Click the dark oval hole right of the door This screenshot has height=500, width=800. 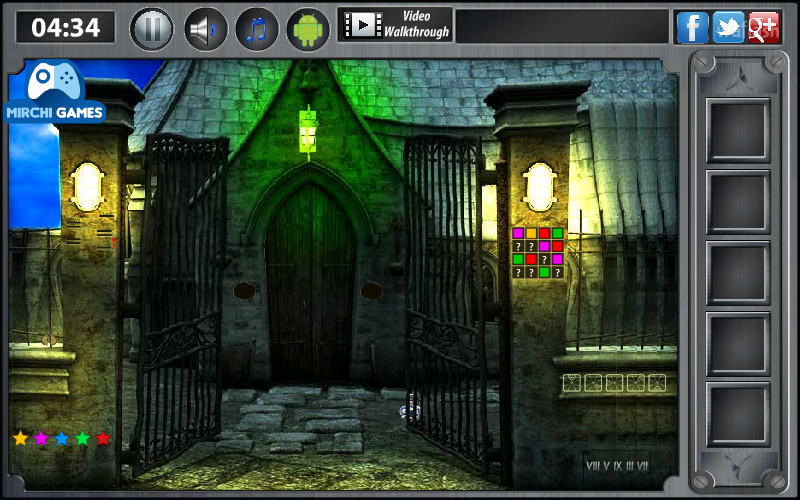tap(371, 291)
